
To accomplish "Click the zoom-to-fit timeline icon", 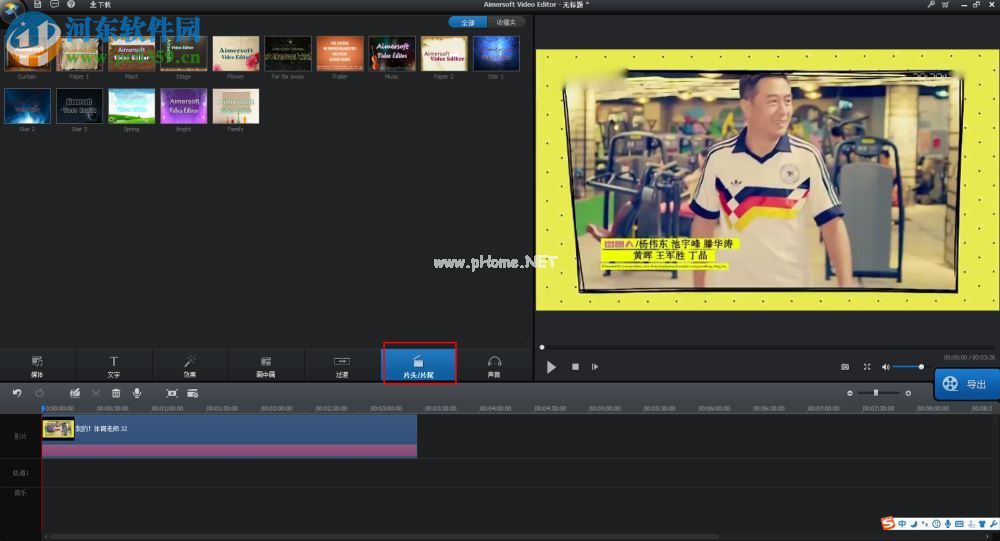I will click(172, 393).
